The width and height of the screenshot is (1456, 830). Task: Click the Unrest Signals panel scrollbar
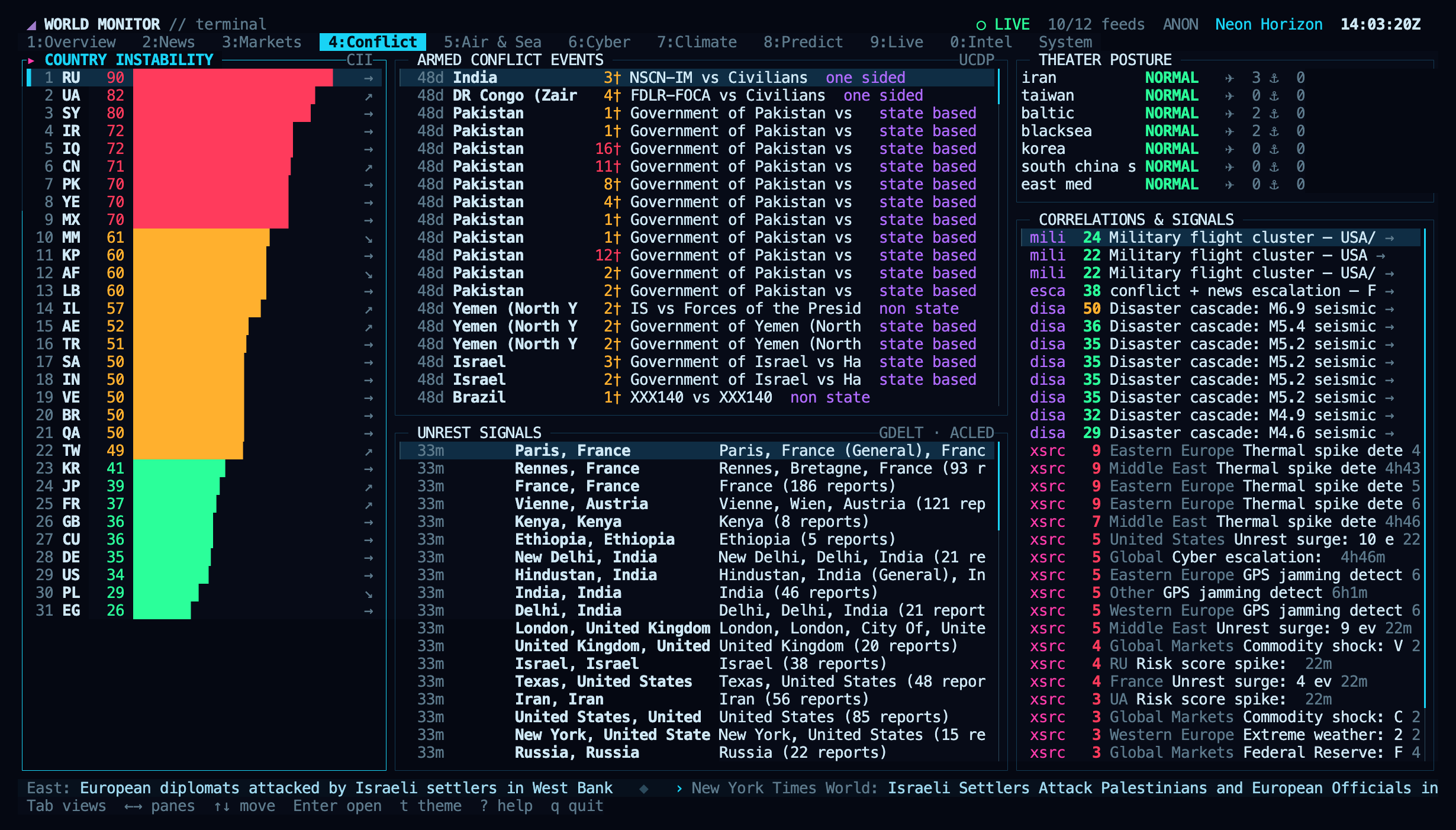(x=998, y=486)
